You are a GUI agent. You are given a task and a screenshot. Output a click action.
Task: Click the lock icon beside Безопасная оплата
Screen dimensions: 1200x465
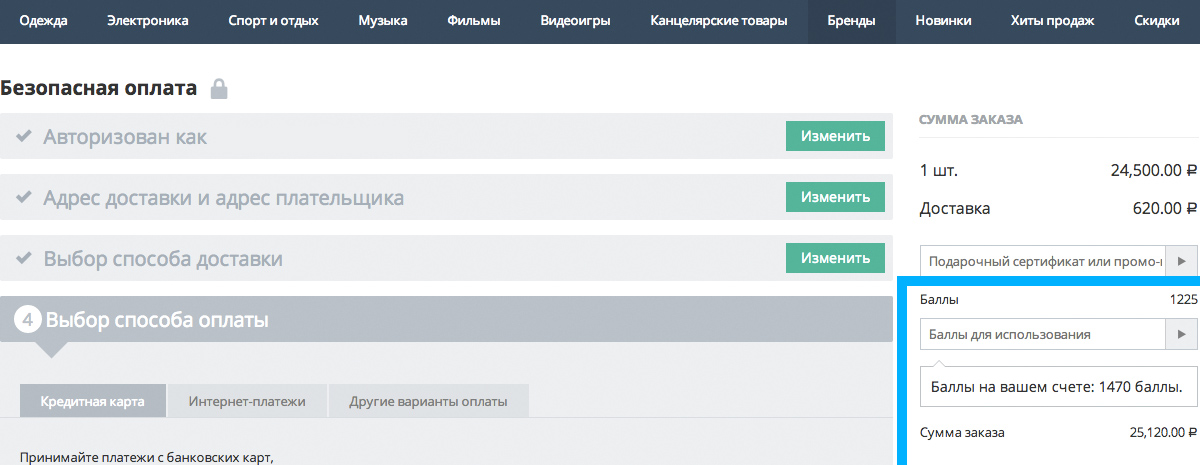(x=219, y=90)
